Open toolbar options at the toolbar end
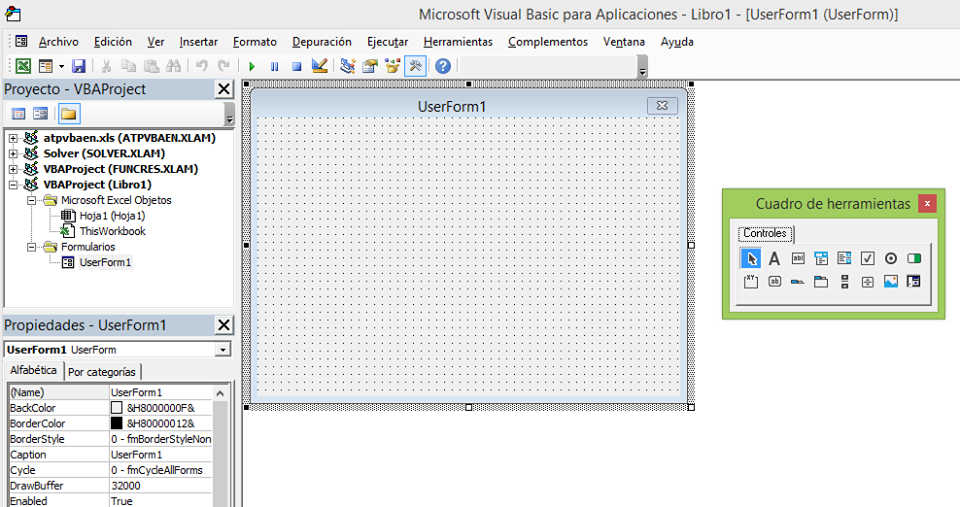Viewport: 960px width, 507px height. 642,66
